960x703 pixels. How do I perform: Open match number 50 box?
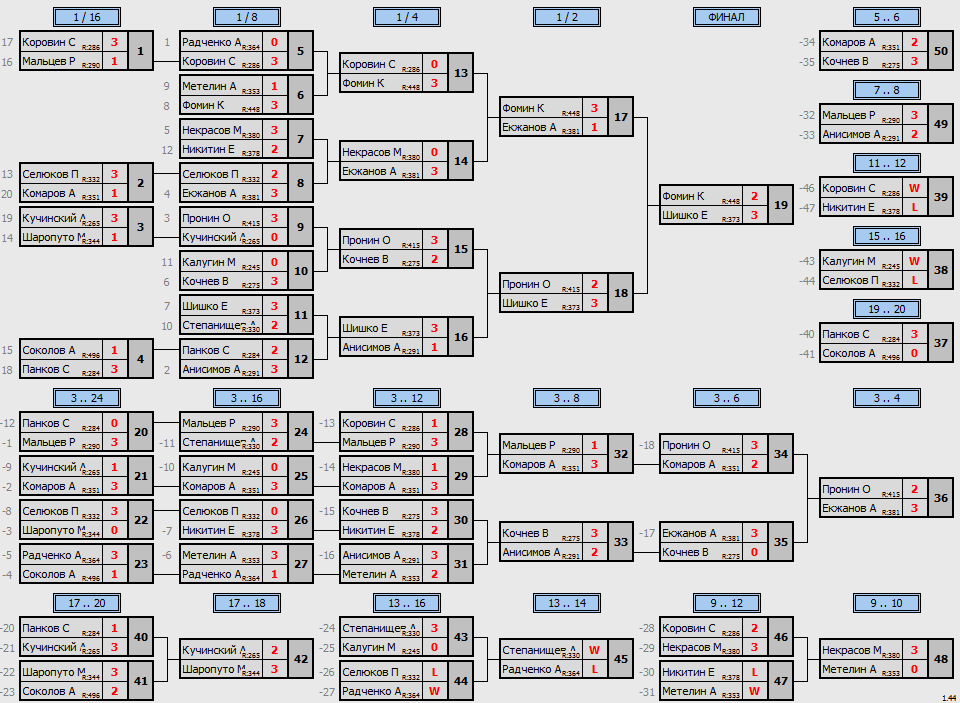[x=940, y=51]
